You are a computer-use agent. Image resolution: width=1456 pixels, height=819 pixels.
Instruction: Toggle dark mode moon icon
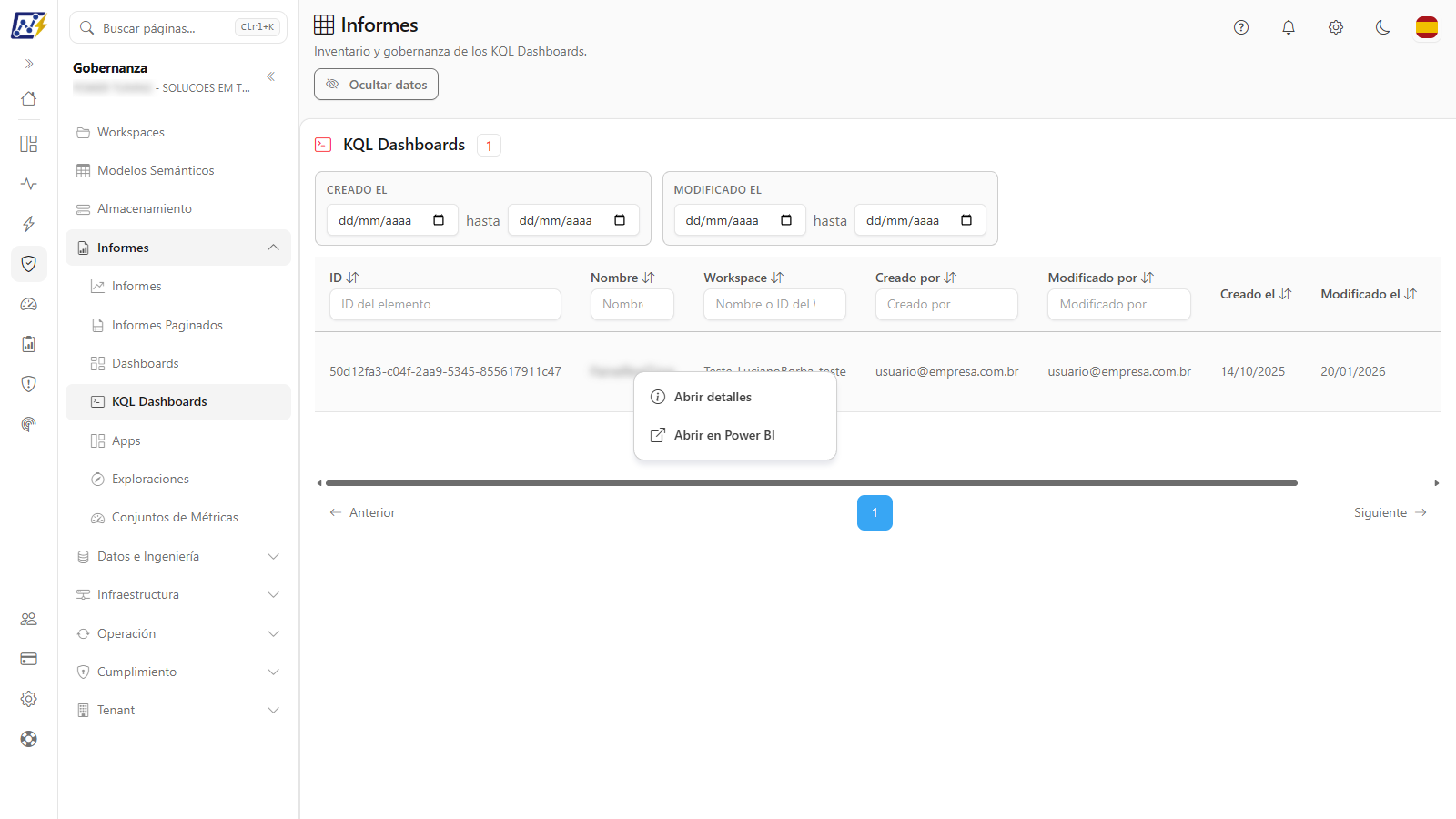pyautogui.click(x=1383, y=27)
